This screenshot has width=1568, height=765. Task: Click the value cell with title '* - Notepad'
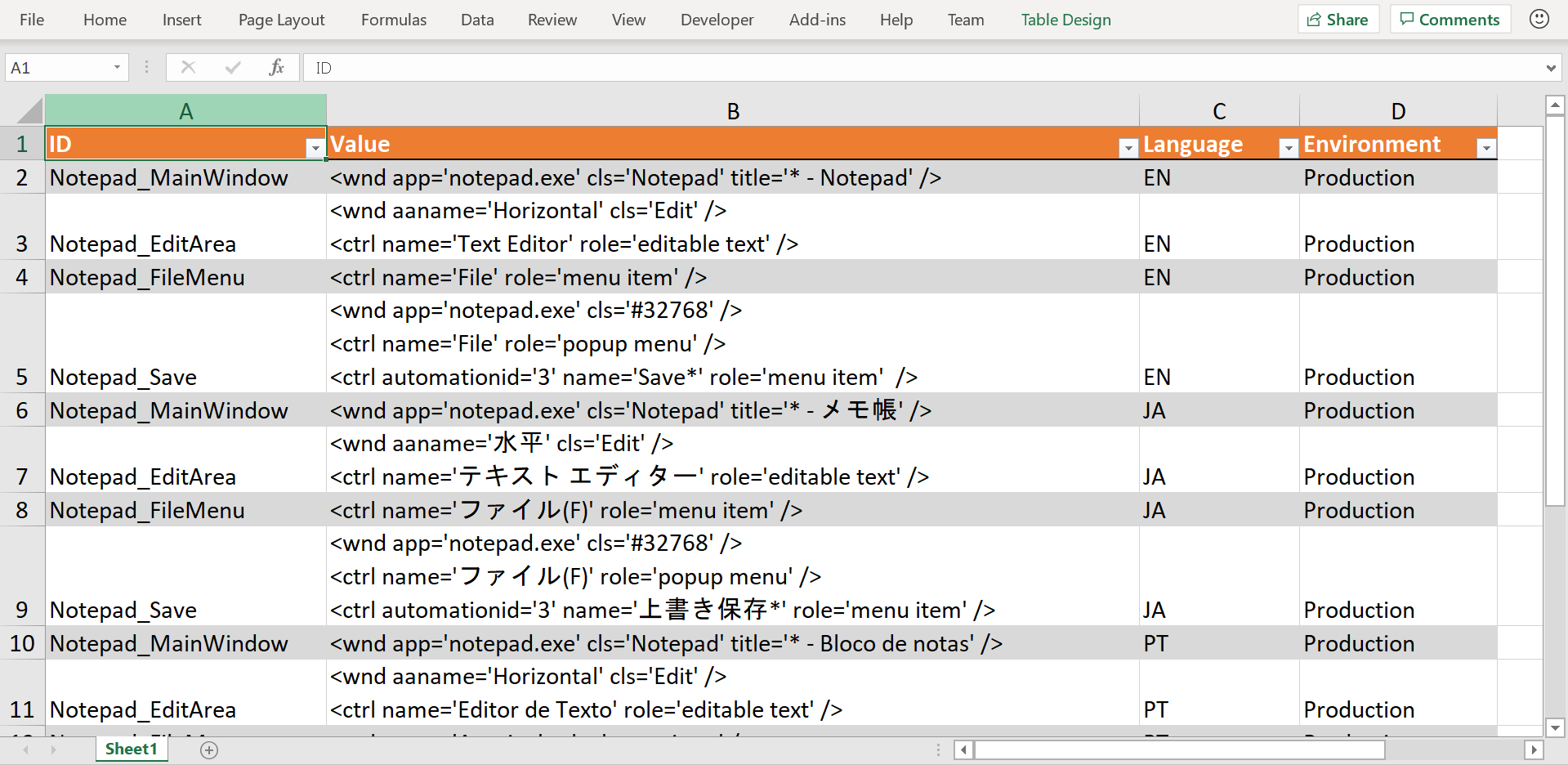[733, 177]
